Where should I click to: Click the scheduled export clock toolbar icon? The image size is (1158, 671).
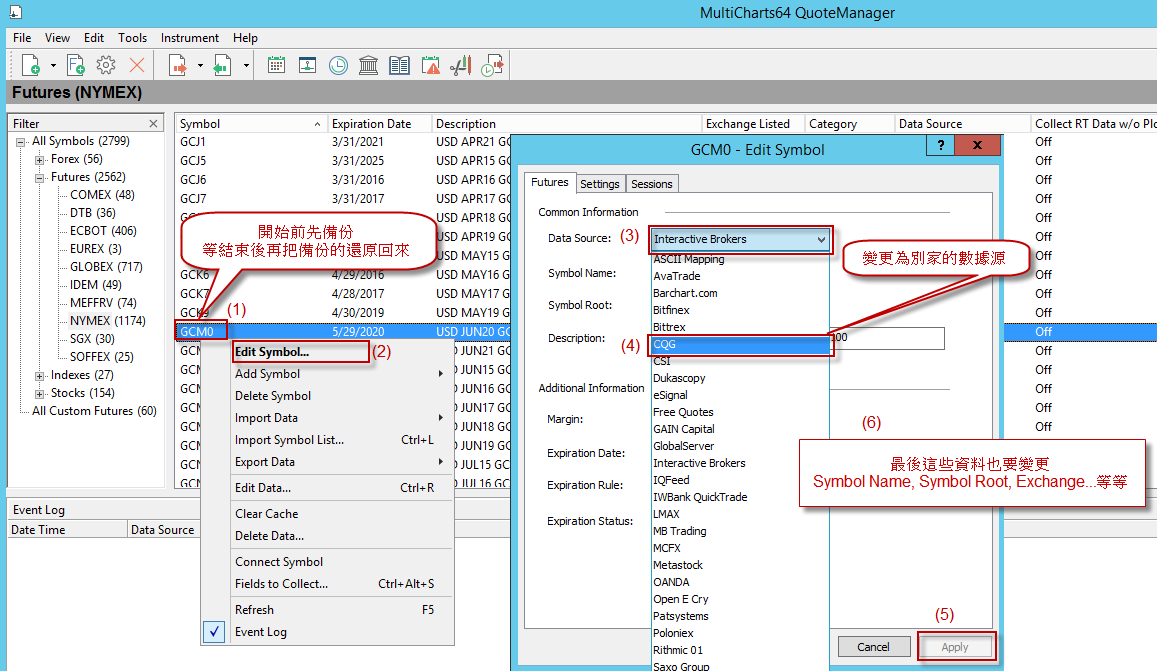[492, 66]
